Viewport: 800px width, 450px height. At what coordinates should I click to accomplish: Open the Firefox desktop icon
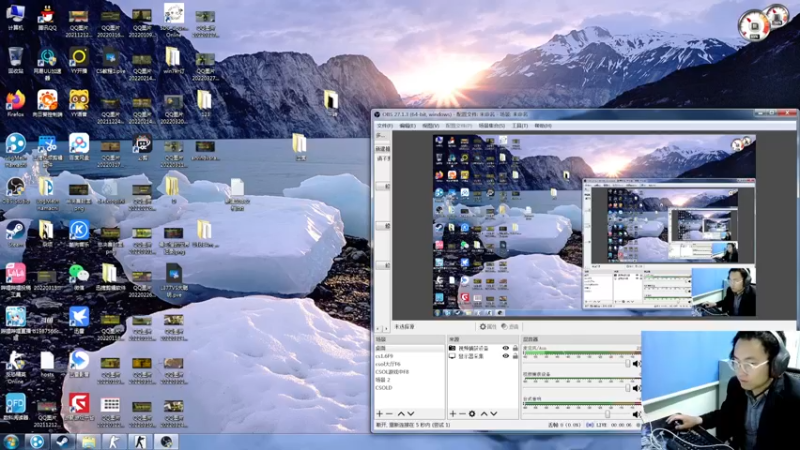16,104
